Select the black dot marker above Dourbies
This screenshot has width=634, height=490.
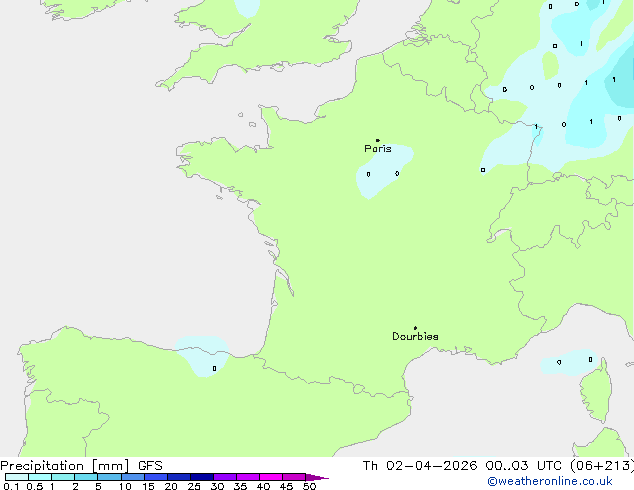tap(415, 328)
